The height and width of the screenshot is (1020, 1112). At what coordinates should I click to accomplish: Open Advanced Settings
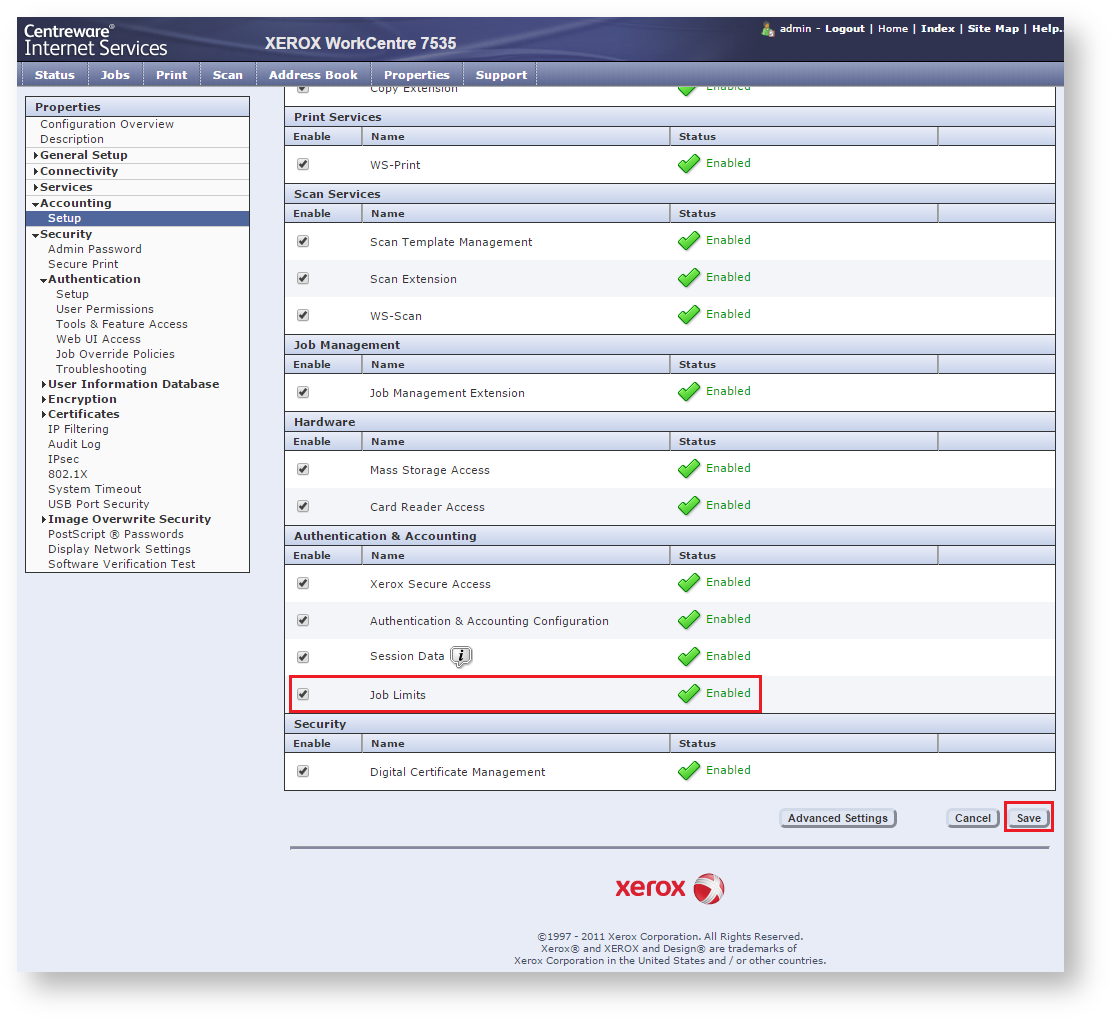point(838,818)
